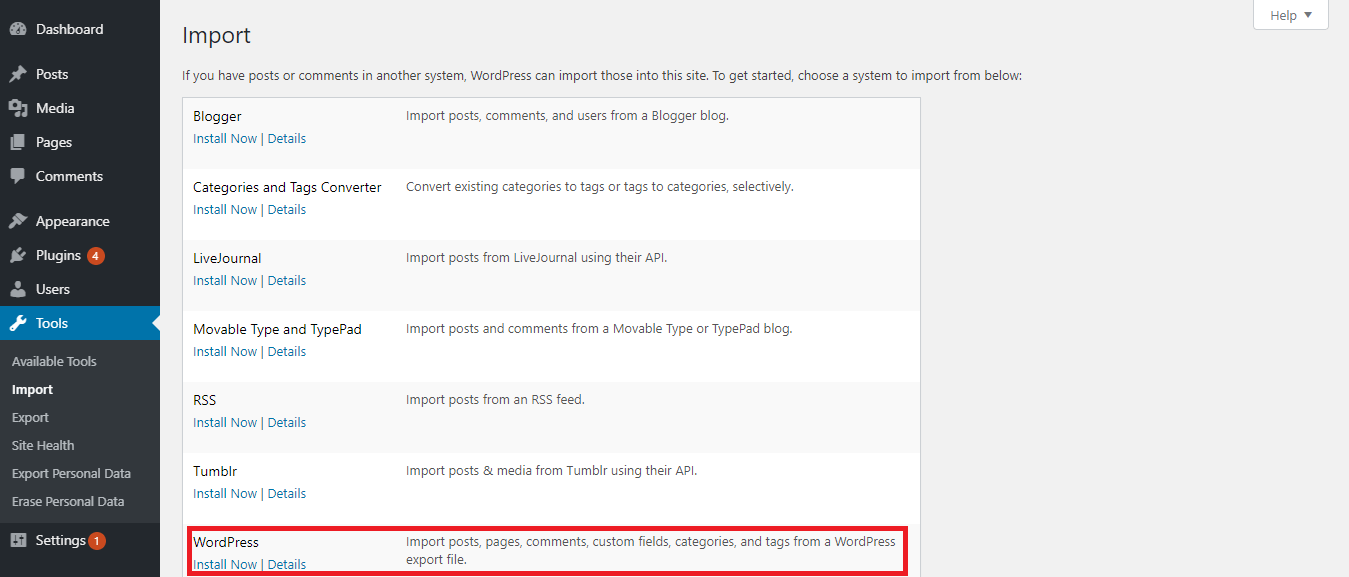Click the Movable Type and TypePad name
1349x577 pixels.
click(277, 329)
